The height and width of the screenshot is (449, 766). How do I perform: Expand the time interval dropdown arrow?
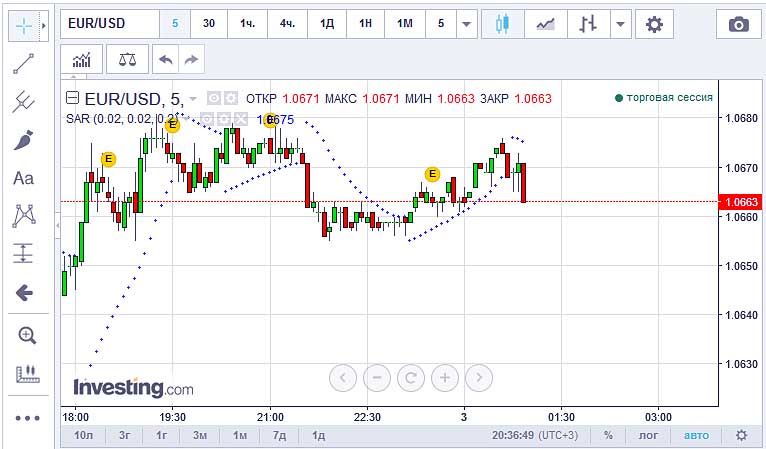465,24
